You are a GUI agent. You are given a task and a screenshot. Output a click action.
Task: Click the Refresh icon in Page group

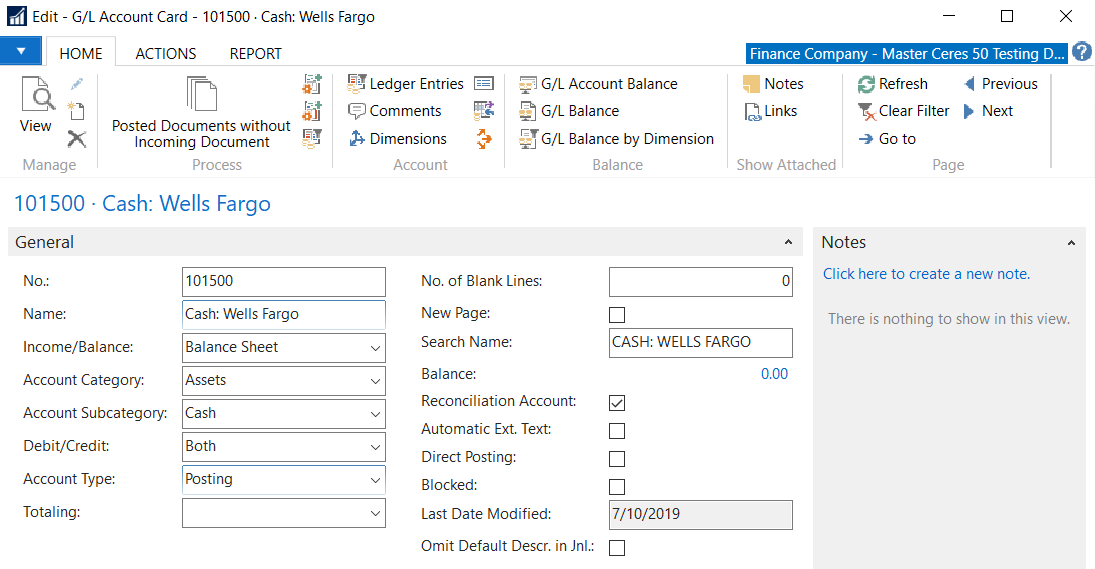coord(867,84)
